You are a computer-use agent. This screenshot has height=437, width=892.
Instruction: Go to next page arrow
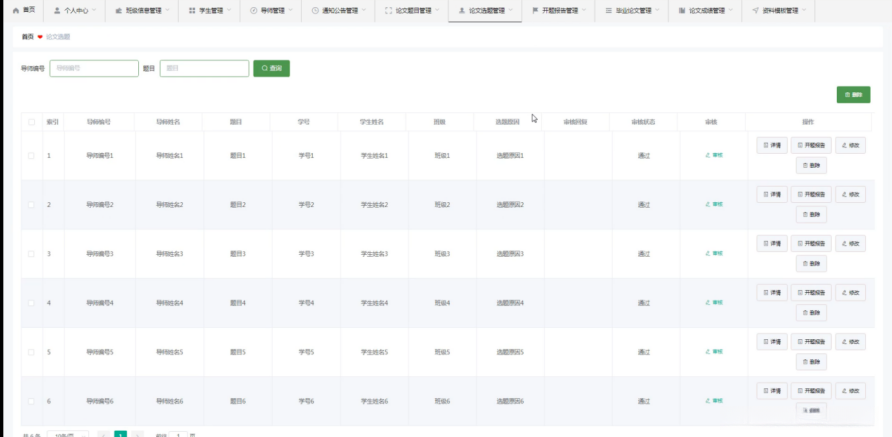[x=138, y=434]
